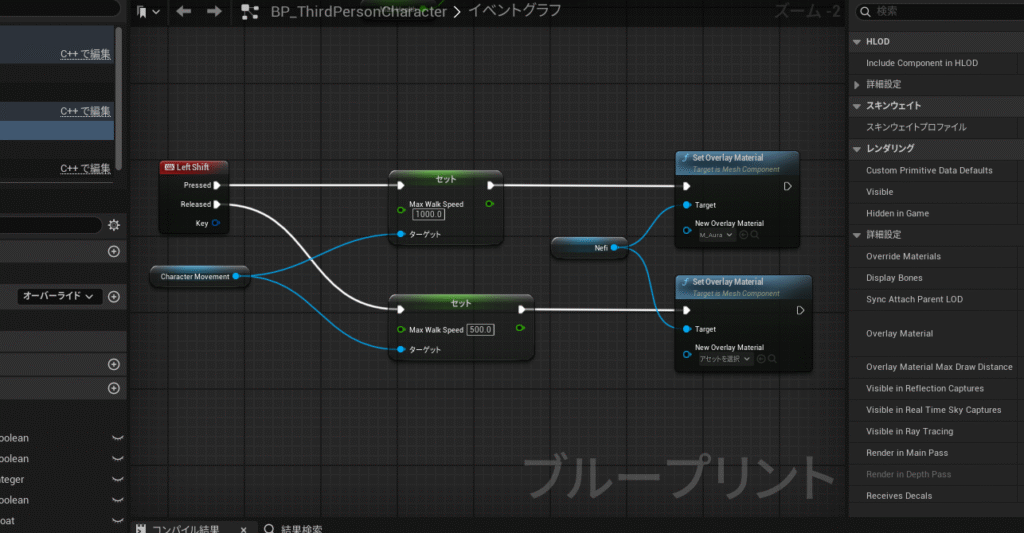Click exec output pin of upper Set Overlay Material
The height and width of the screenshot is (533, 1024).
coord(788,187)
